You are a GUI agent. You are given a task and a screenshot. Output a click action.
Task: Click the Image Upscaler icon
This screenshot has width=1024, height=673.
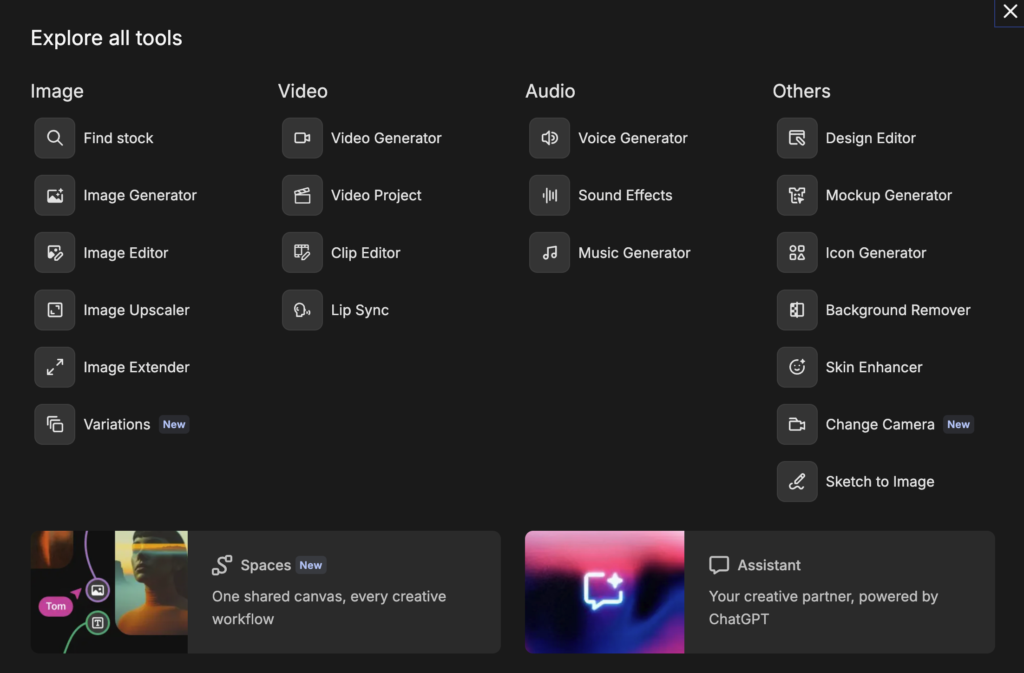pos(55,310)
